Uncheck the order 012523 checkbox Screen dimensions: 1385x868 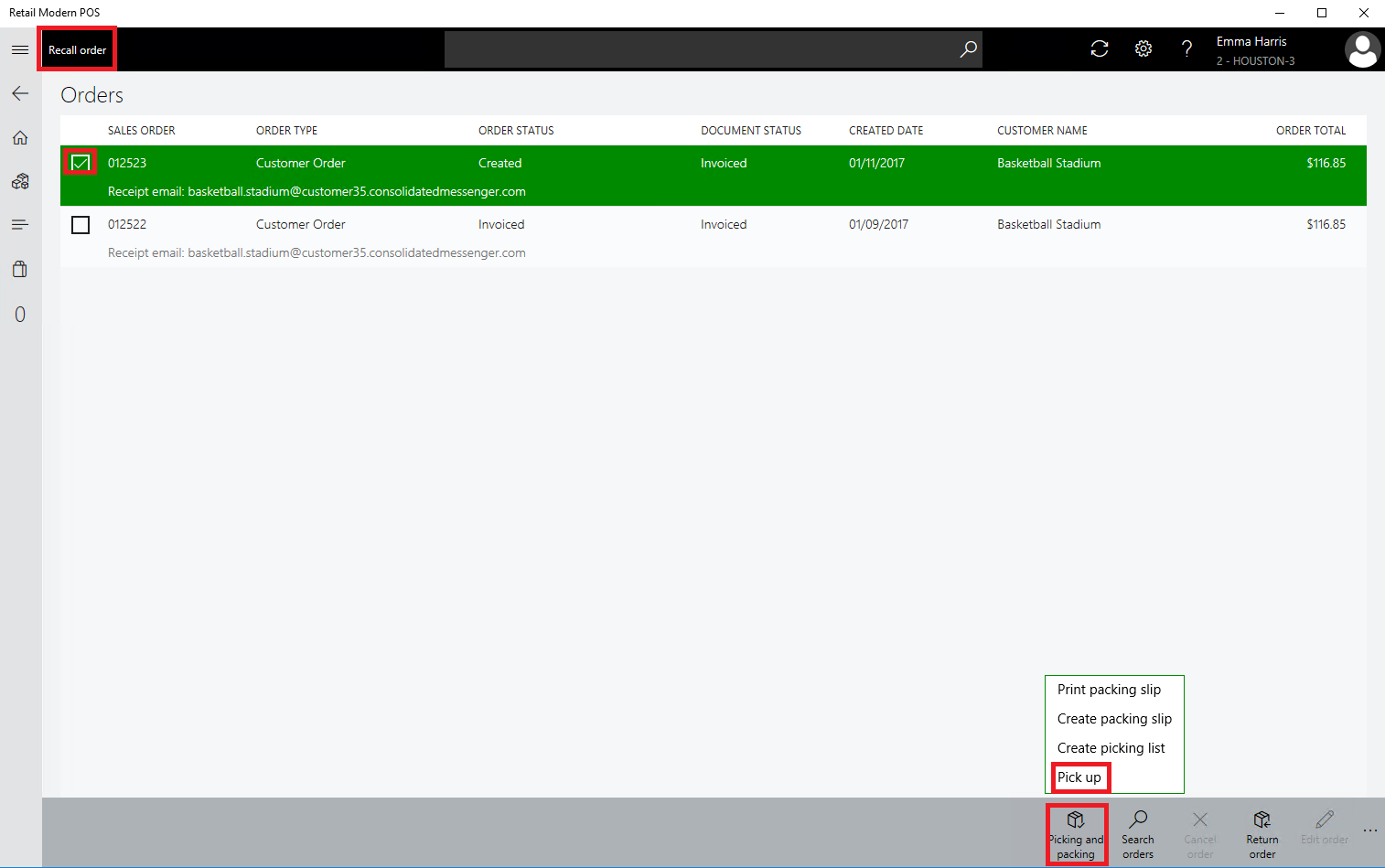click(x=81, y=163)
